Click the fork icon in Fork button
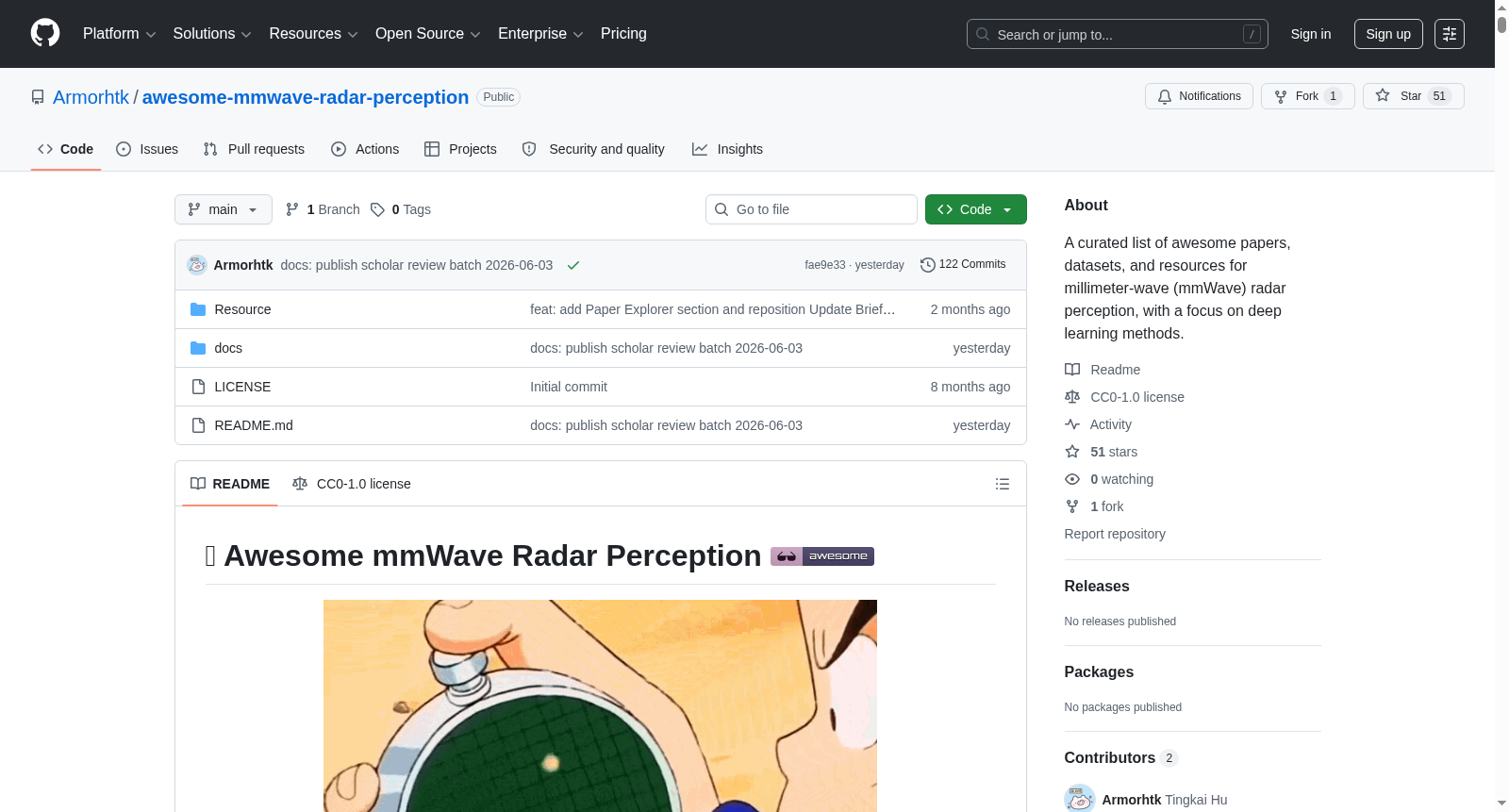 [1281, 96]
